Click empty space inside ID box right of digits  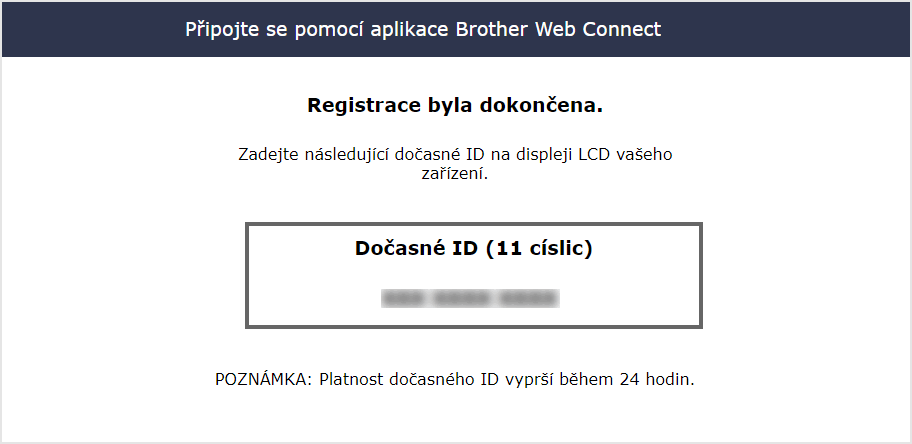point(630,298)
